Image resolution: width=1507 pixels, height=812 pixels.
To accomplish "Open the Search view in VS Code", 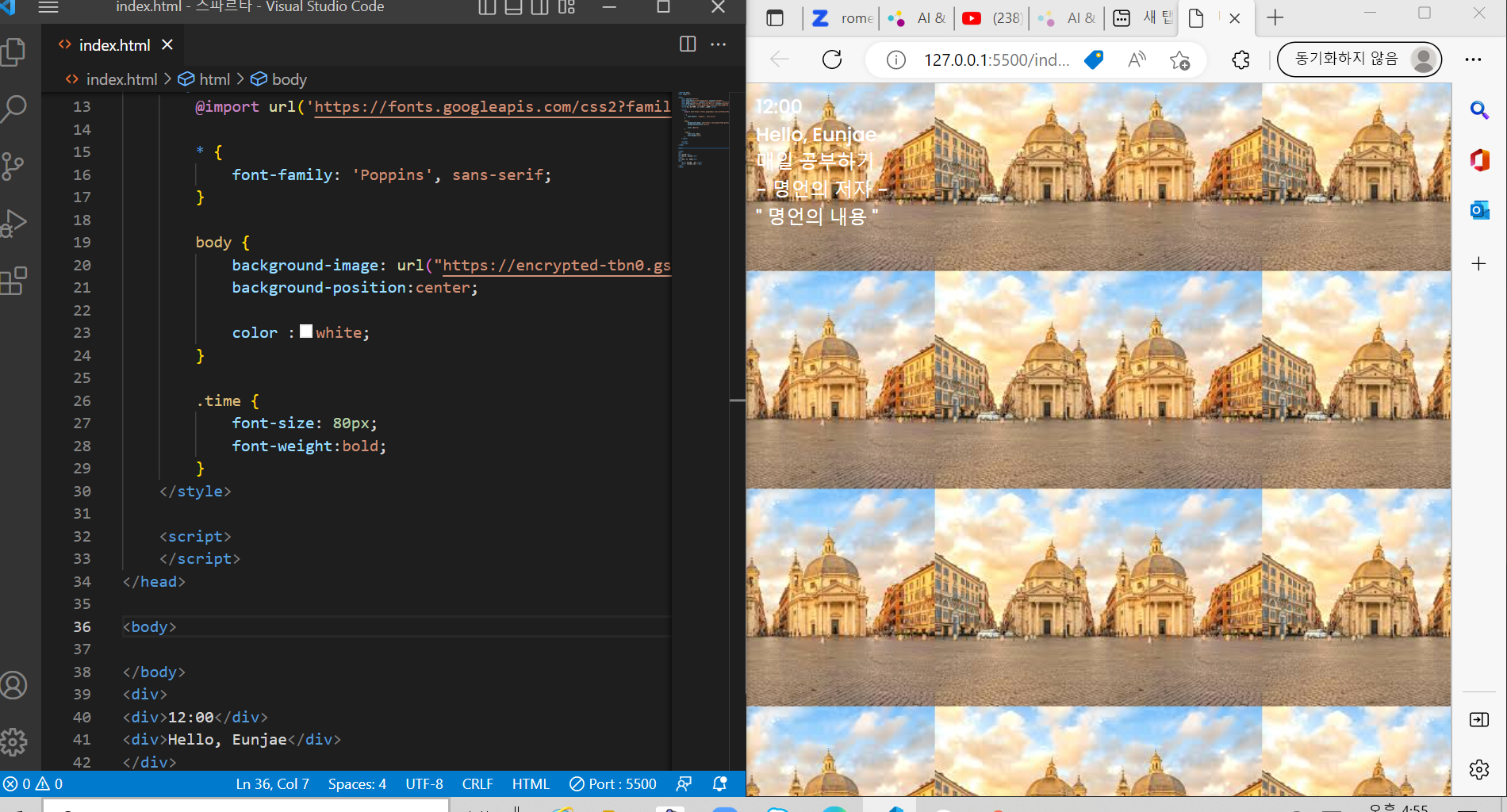I will click(x=14, y=109).
